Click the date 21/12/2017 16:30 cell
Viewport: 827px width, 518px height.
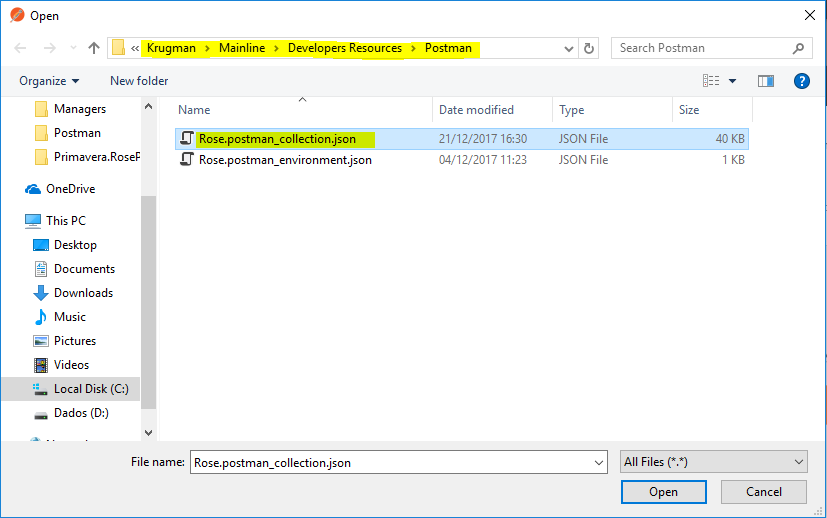(483, 139)
